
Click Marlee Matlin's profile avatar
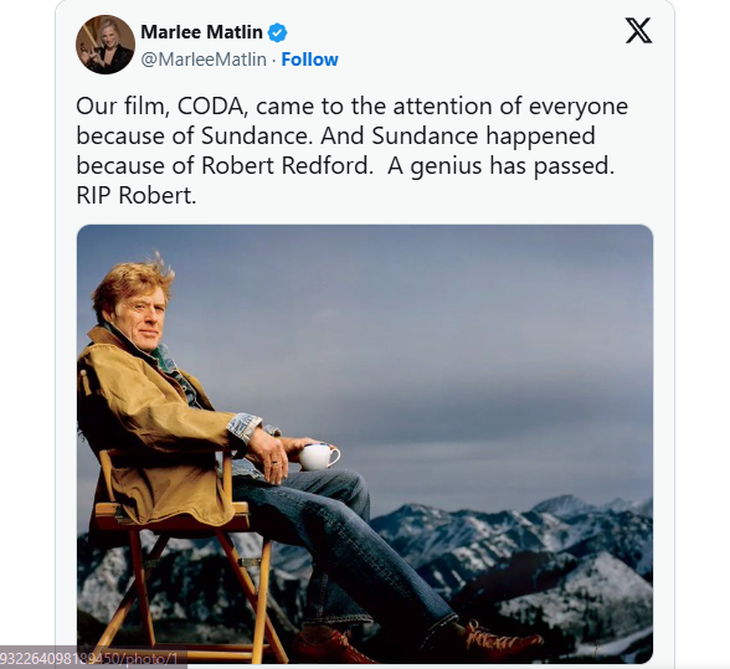105,45
